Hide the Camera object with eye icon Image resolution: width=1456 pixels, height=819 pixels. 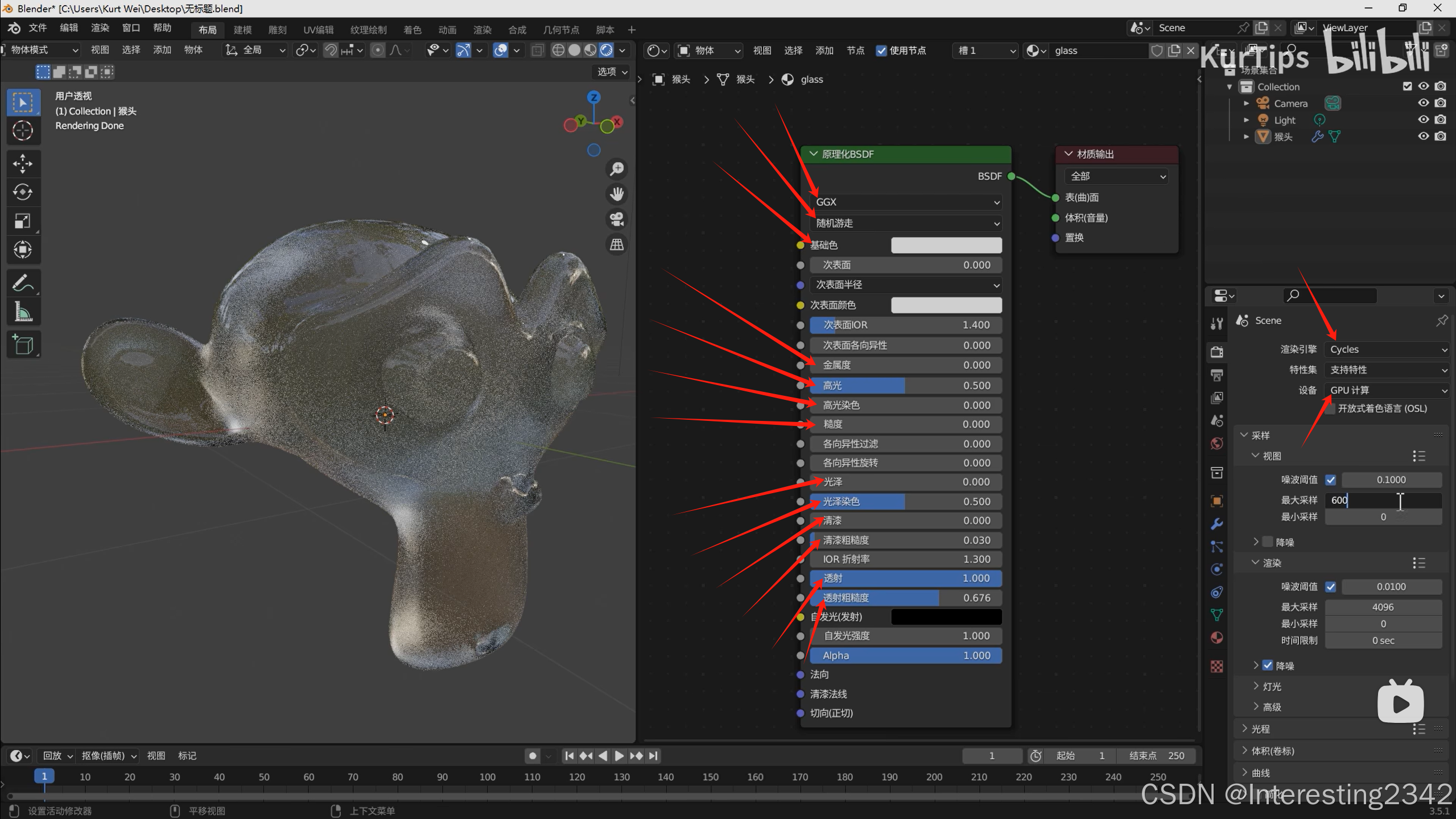point(1423,103)
